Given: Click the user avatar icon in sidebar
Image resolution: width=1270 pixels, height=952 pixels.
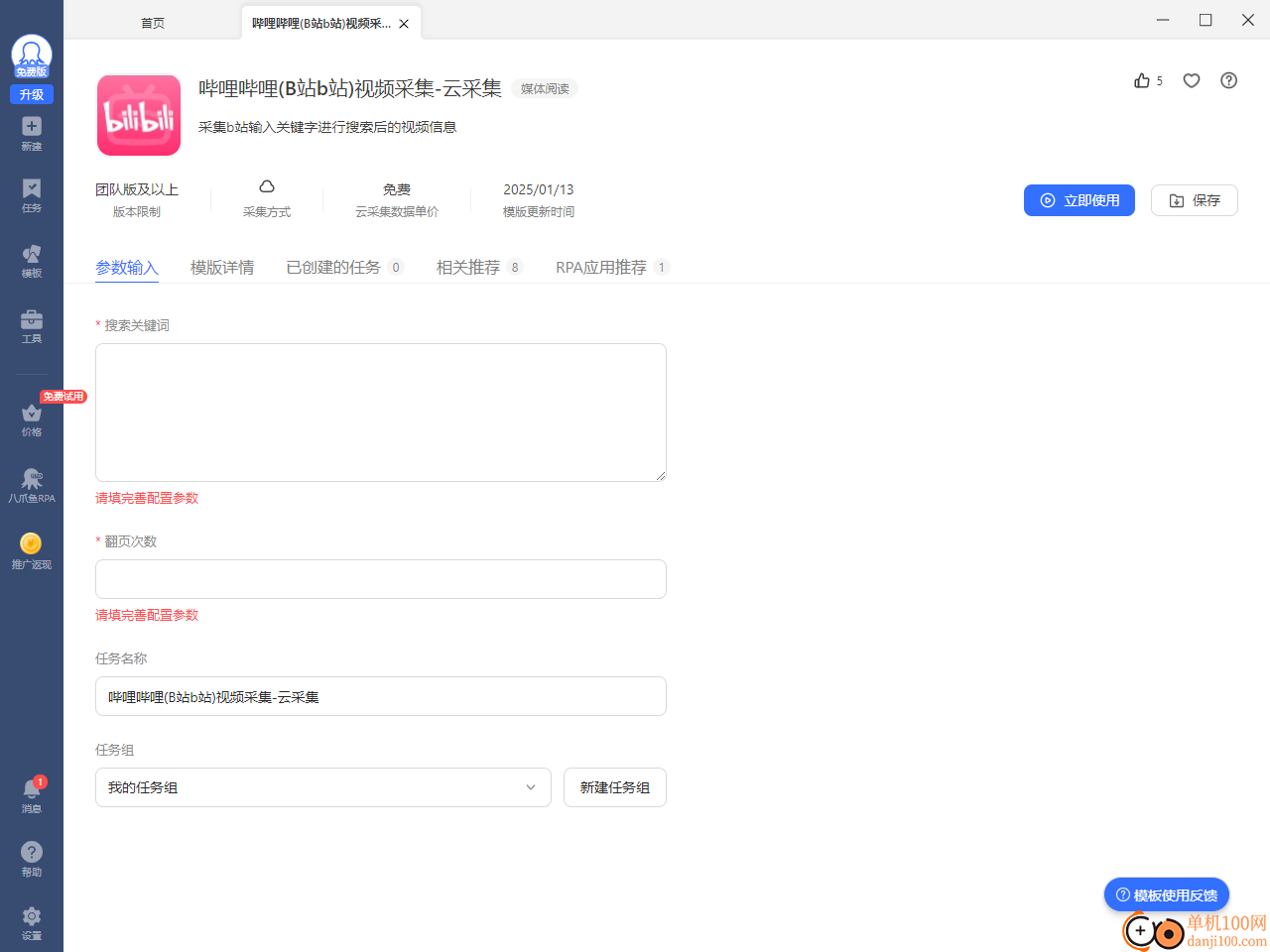Looking at the screenshot, I should click(32, 57).
